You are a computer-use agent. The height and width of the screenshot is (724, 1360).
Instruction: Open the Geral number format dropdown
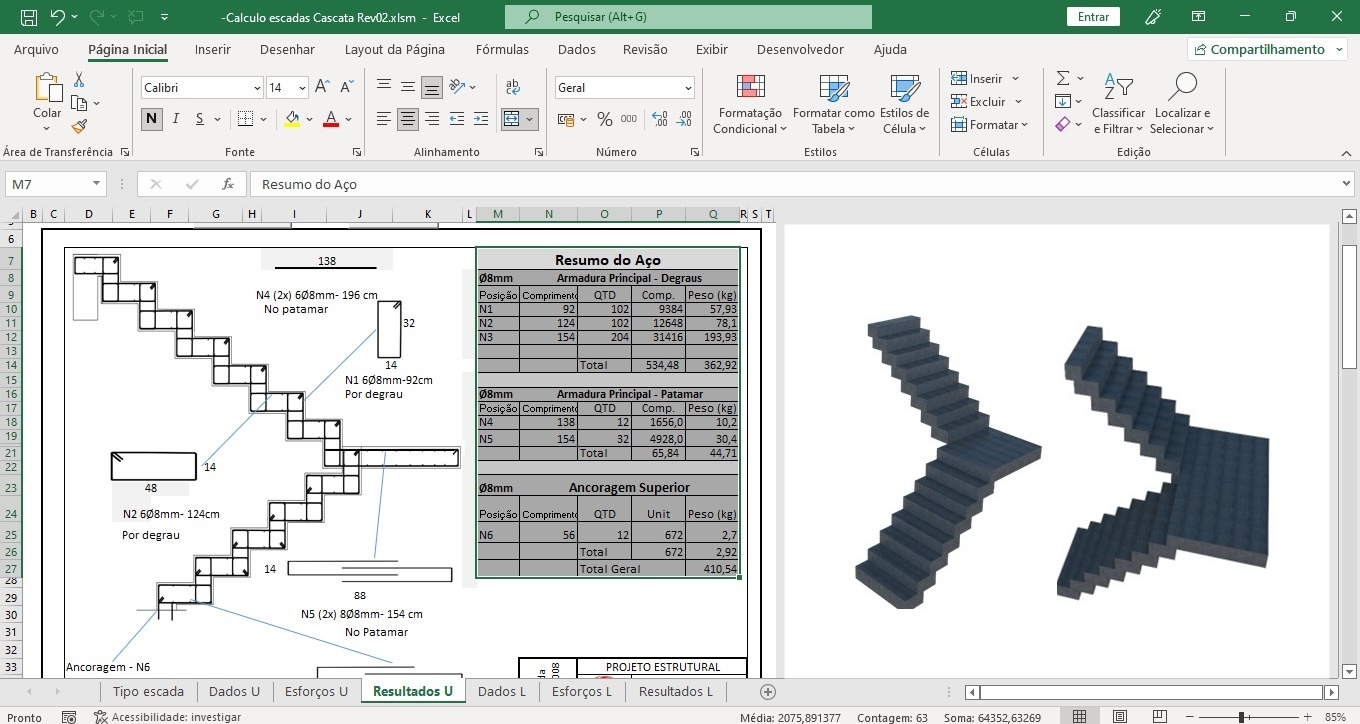(x=687, y=88)
